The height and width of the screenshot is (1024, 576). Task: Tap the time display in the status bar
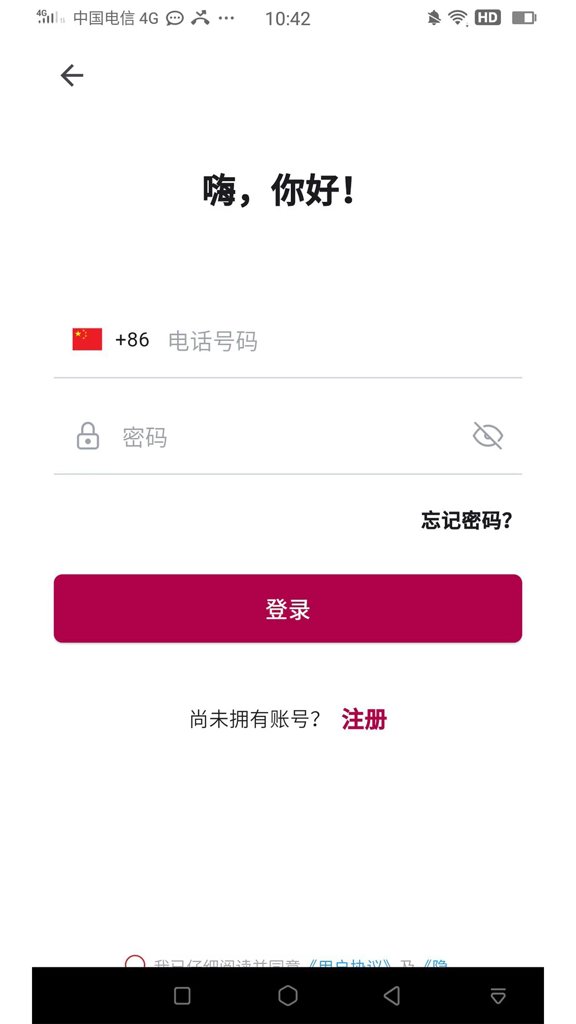(288, 18)
